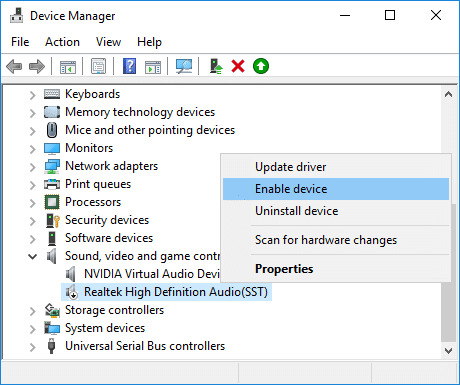Image resolution: width=460 pixels, height=385 pixels.
Task: Expand the Security devices node
Action: pos(32,221)
